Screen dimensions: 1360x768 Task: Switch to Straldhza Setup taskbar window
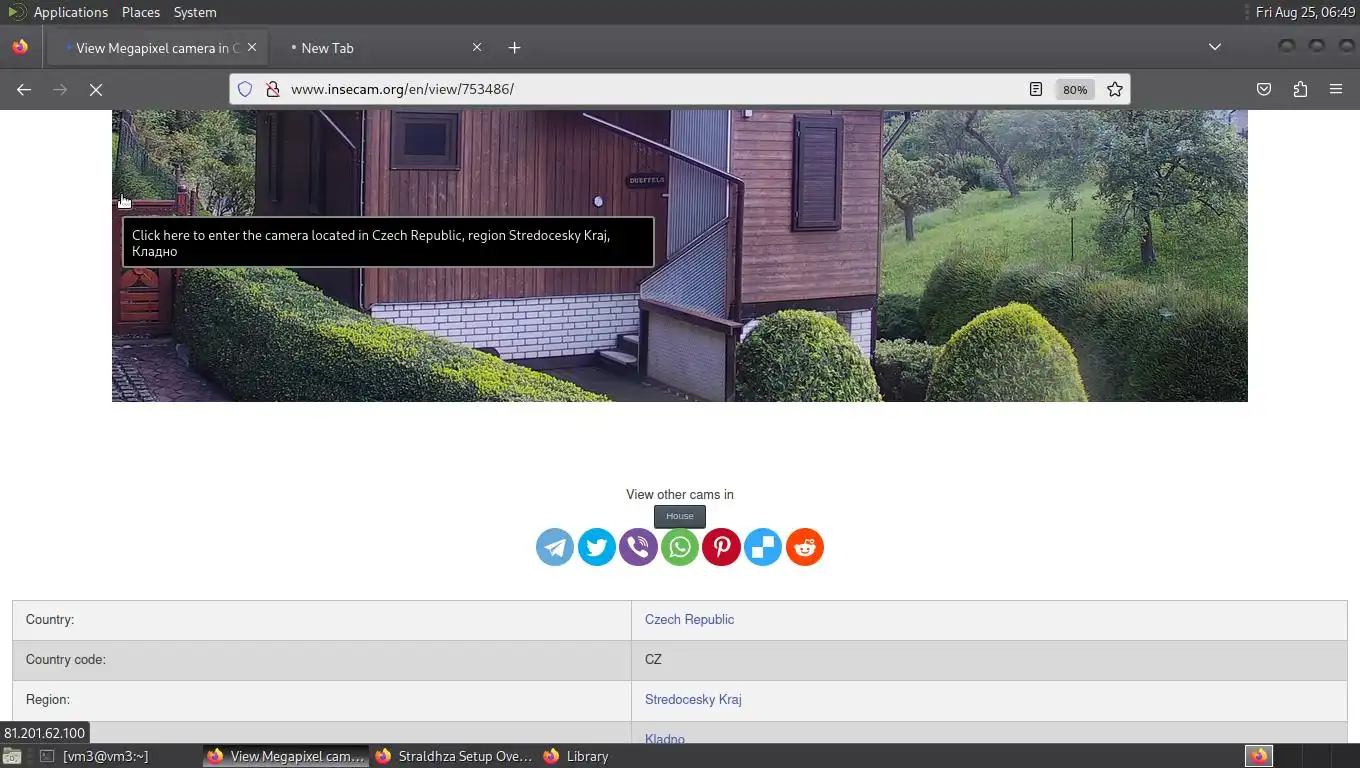(x=455, y=756)
